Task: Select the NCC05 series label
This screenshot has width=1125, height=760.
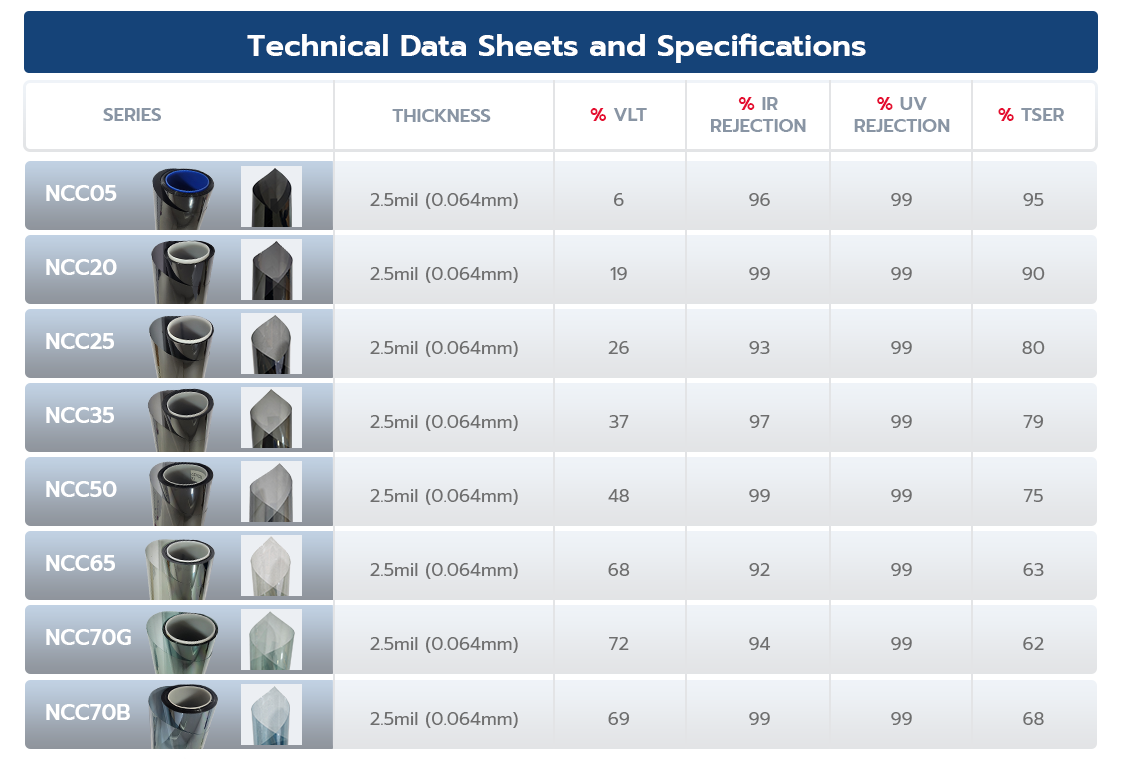Action: coord(80,194)
